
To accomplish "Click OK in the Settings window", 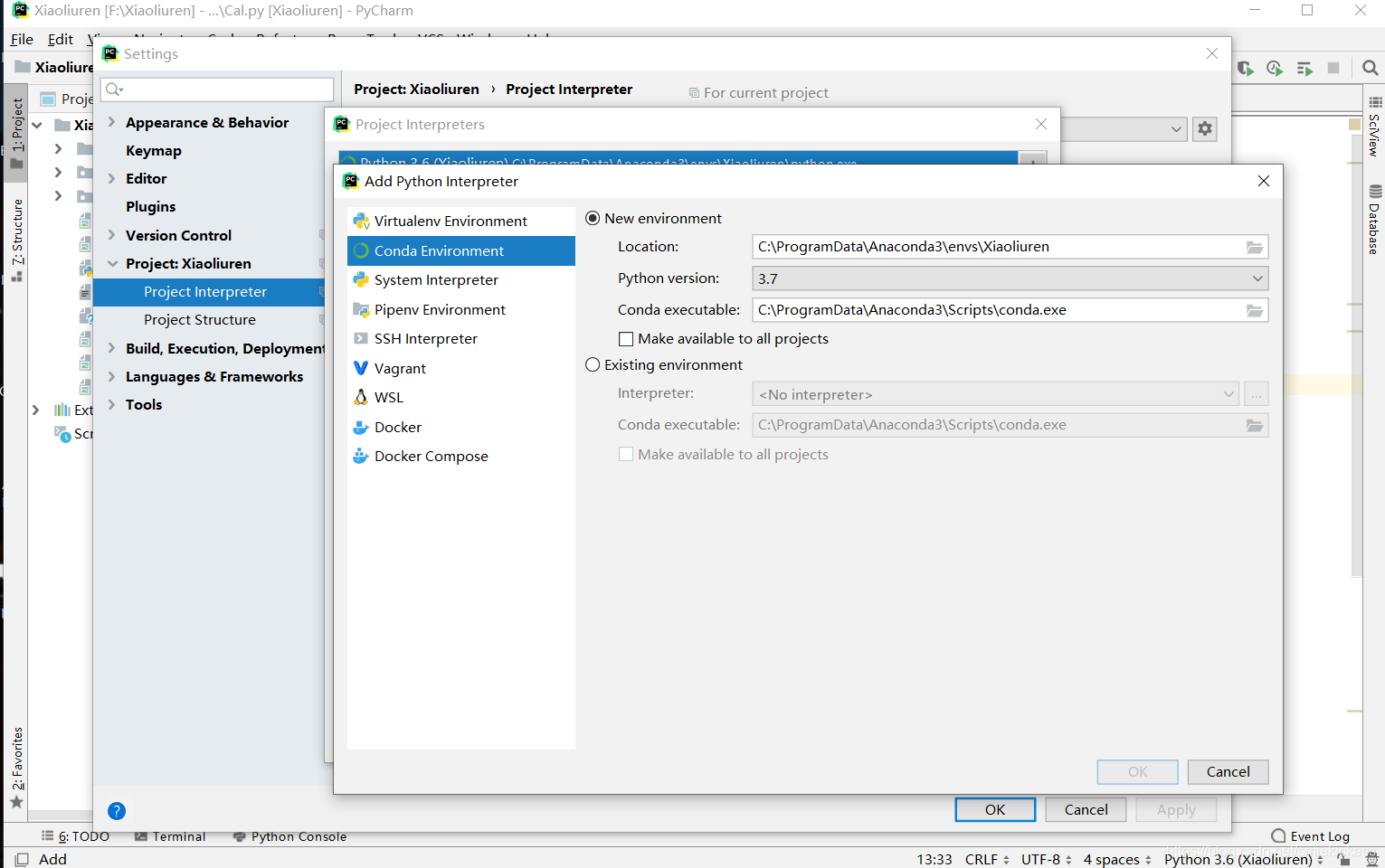I will (995, 810).
